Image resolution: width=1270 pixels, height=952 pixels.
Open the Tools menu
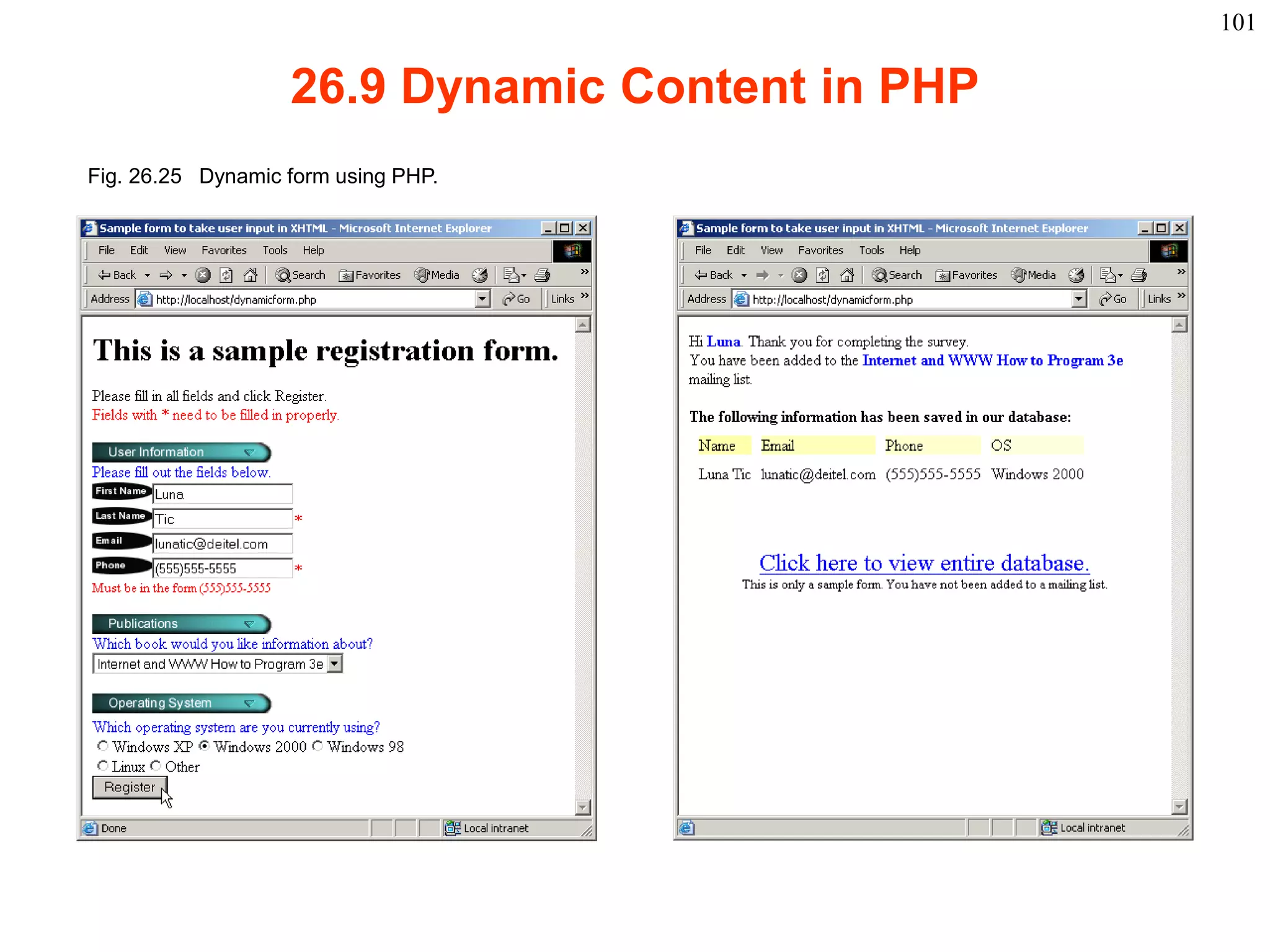tap(275, 250)
